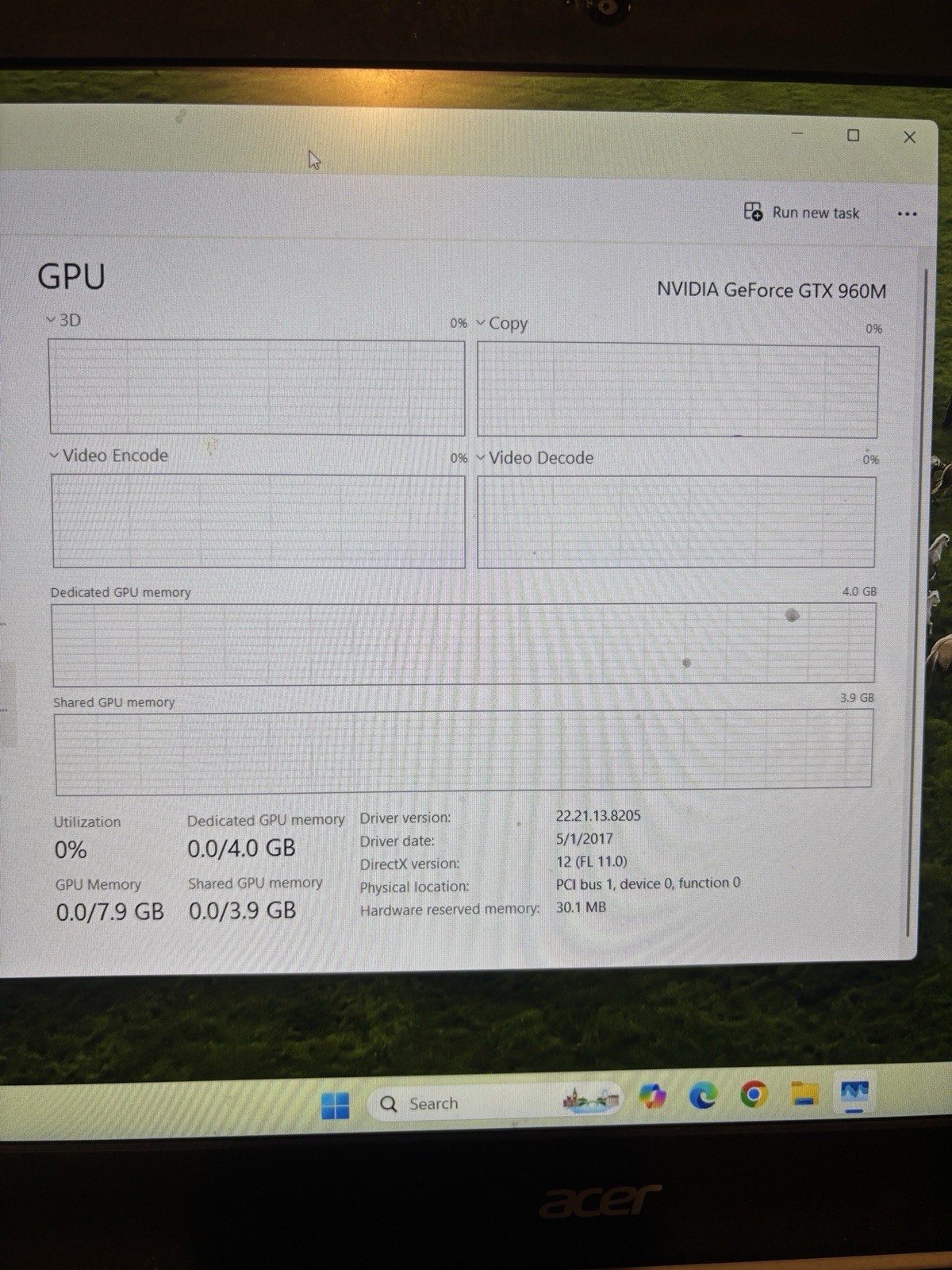Click the Shared GPU memory graph
Screen dimensions: 952x1270
click(464, 752)
